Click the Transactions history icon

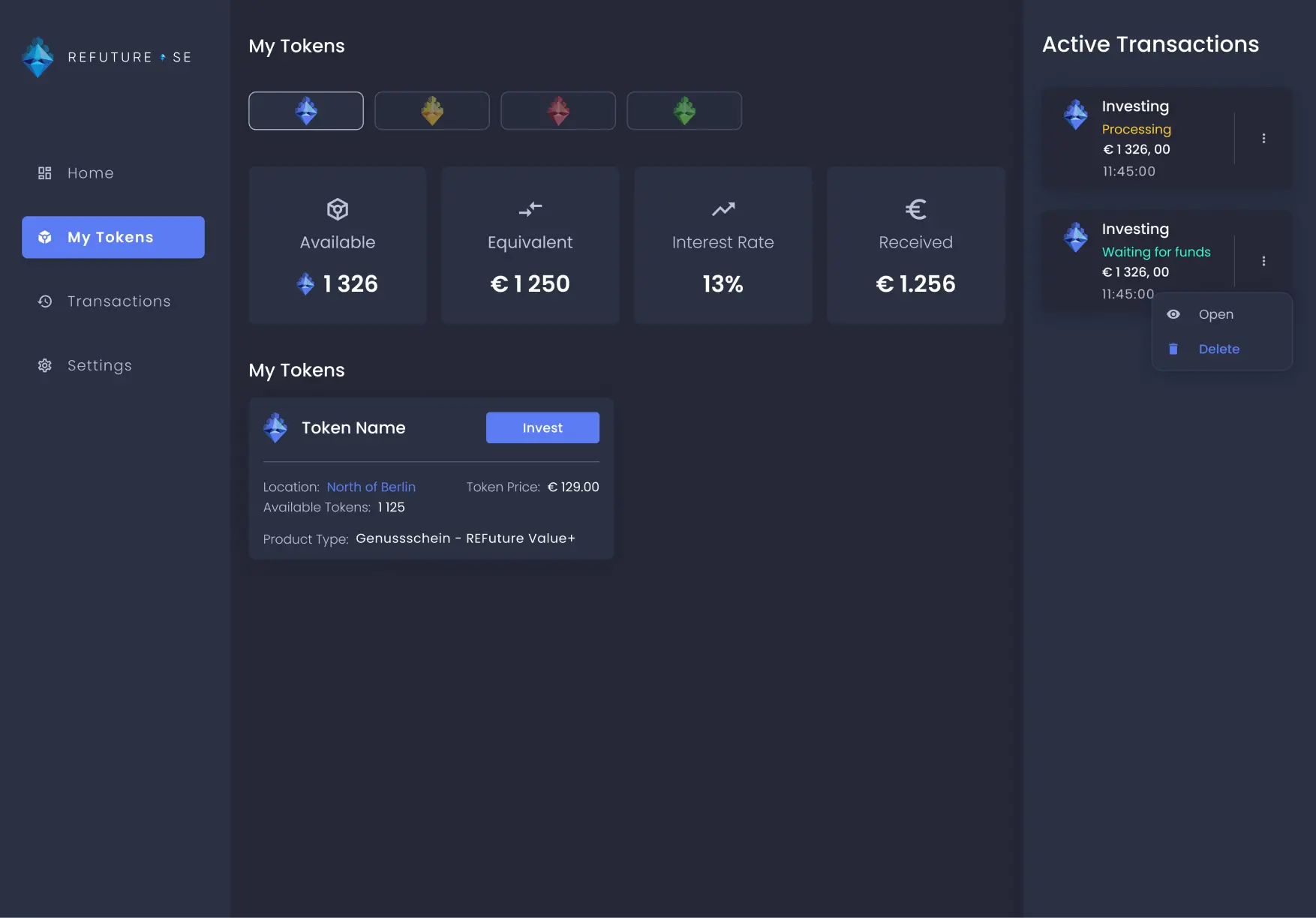coord(44,301)
